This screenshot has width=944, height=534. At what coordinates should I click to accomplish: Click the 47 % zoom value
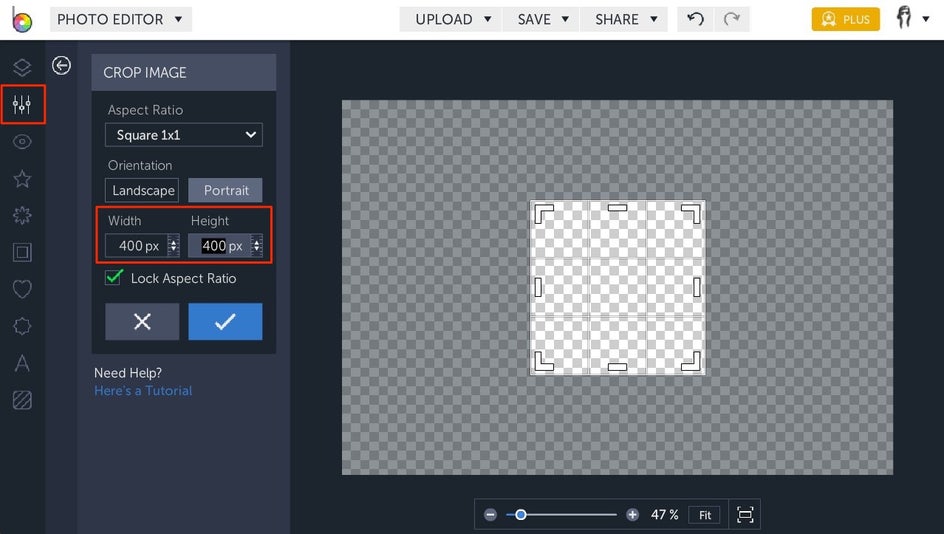pos(665,515)
